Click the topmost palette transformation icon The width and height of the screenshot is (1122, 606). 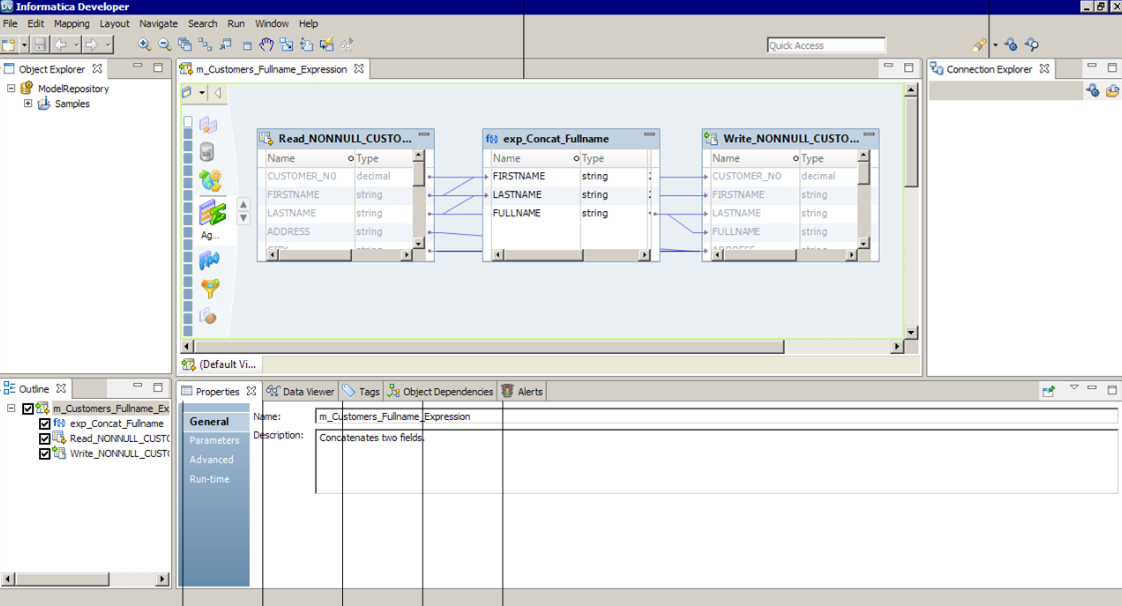(x=208, y=125)
